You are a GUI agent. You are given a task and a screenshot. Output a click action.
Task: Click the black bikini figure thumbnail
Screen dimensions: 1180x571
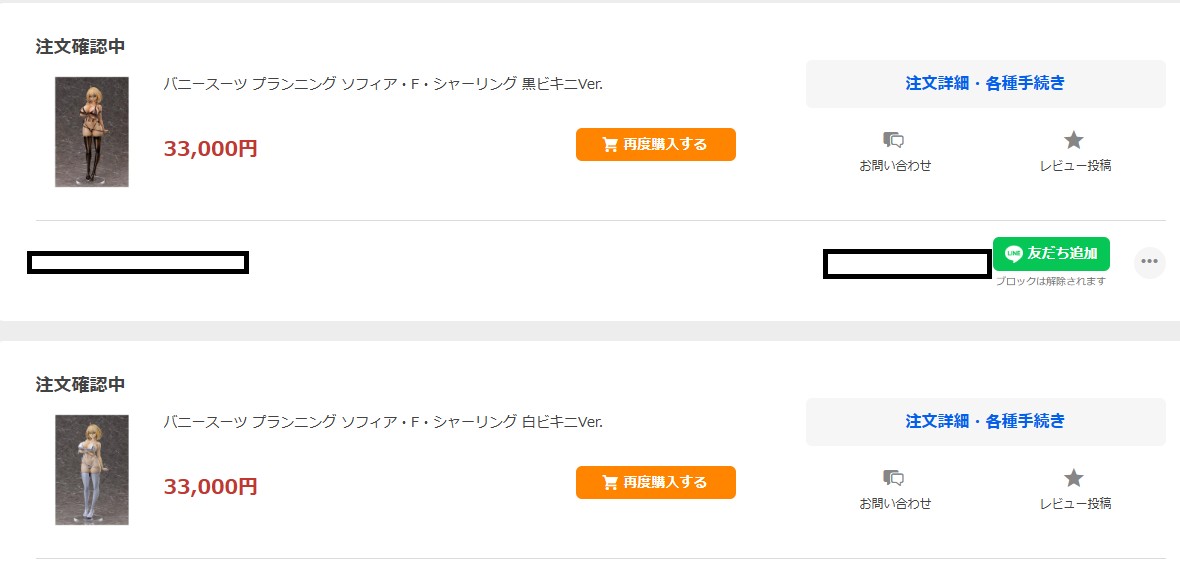pyautogui.click(x=92, y=132)
